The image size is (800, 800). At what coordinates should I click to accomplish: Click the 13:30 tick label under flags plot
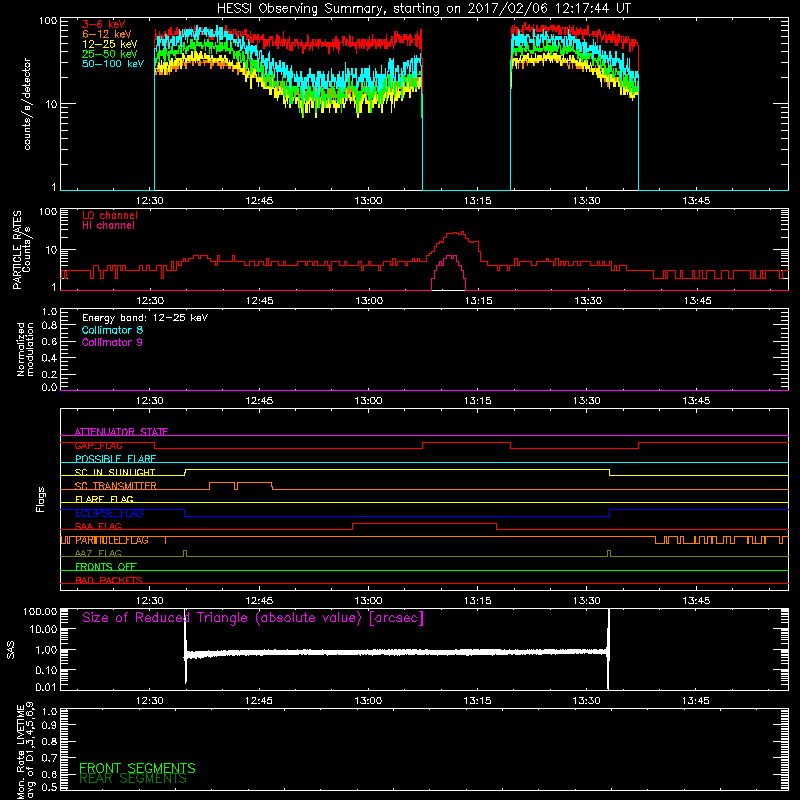[586, 601]
